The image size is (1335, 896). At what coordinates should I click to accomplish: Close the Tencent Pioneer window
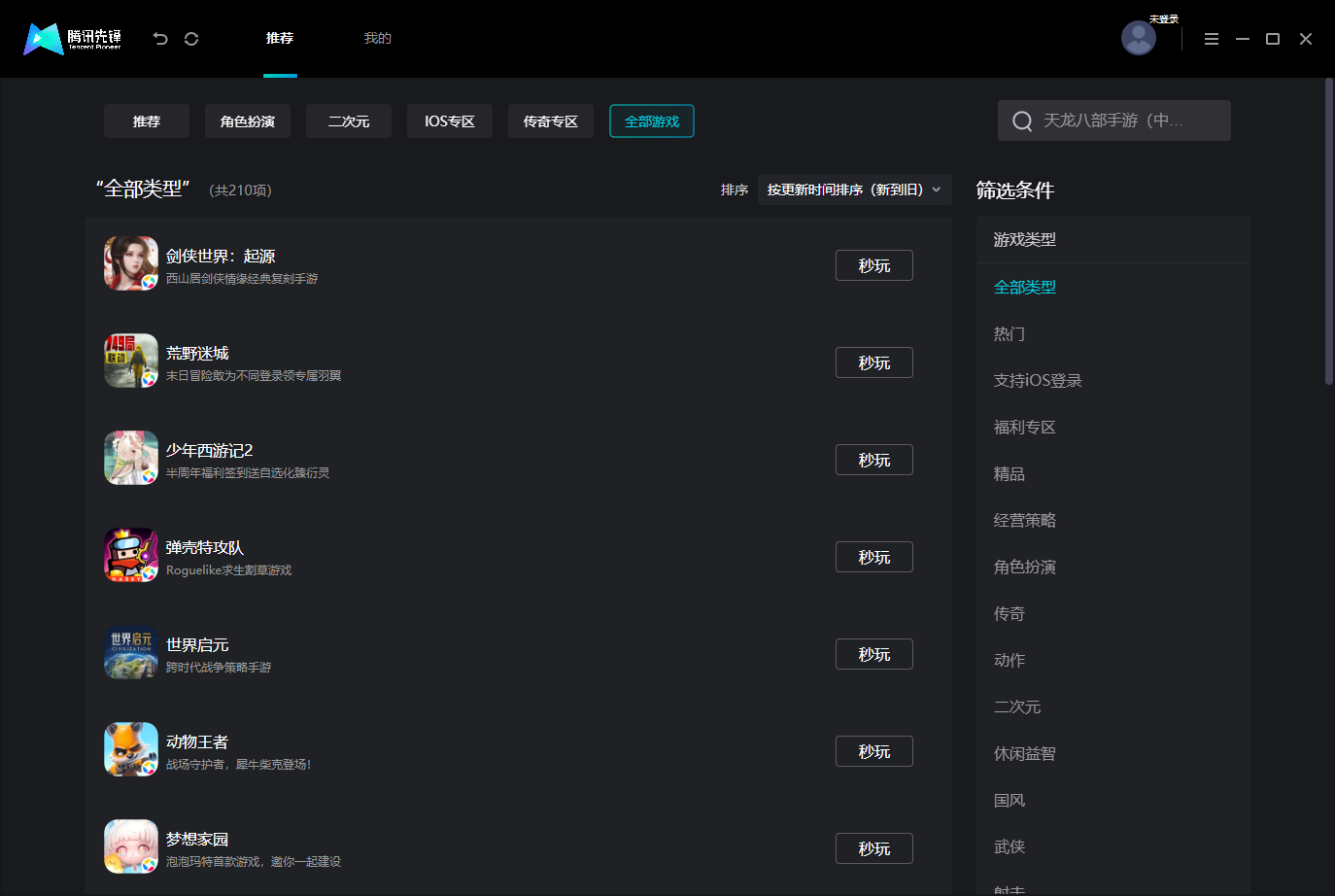(1306, 39)
